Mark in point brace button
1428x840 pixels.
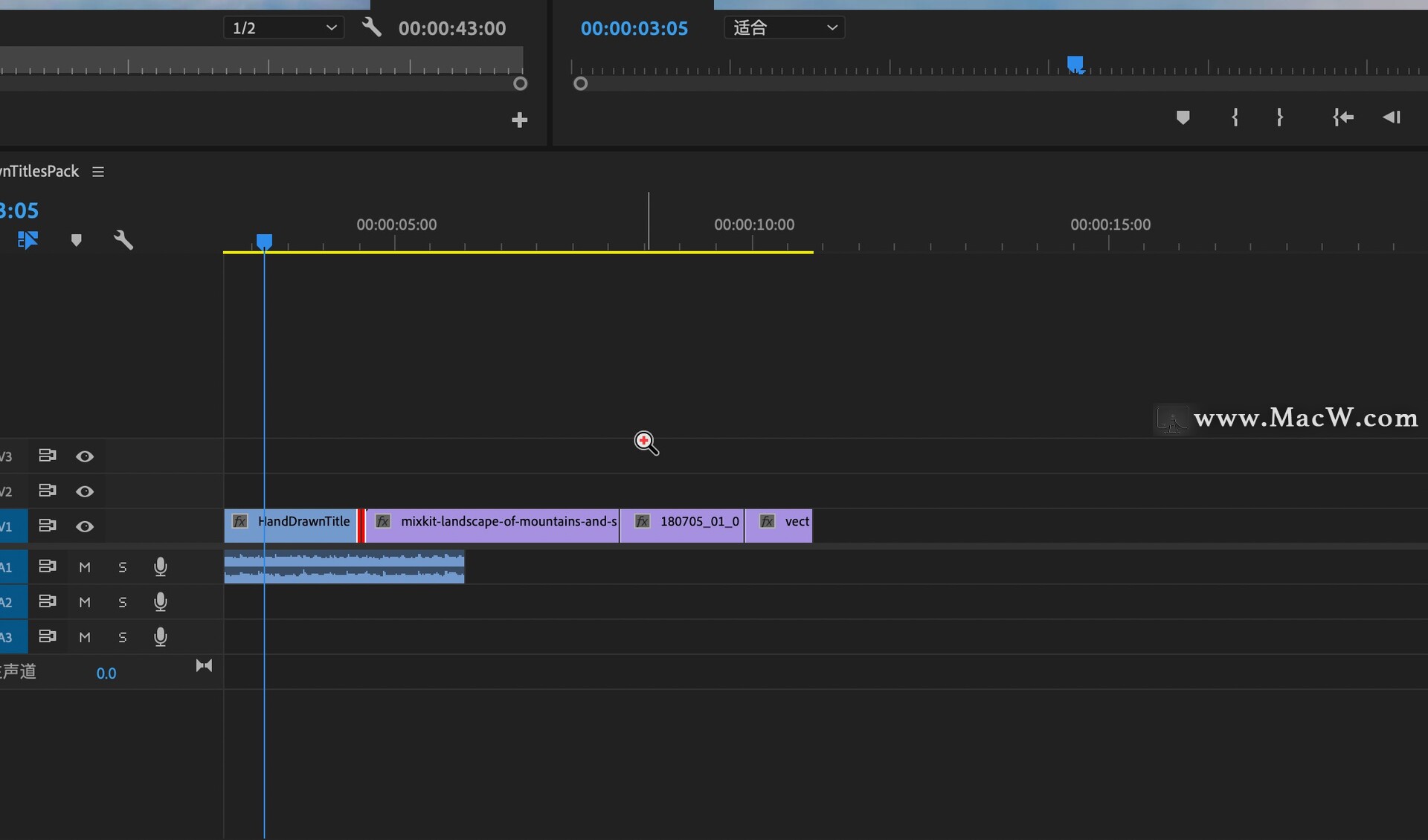1235,117
